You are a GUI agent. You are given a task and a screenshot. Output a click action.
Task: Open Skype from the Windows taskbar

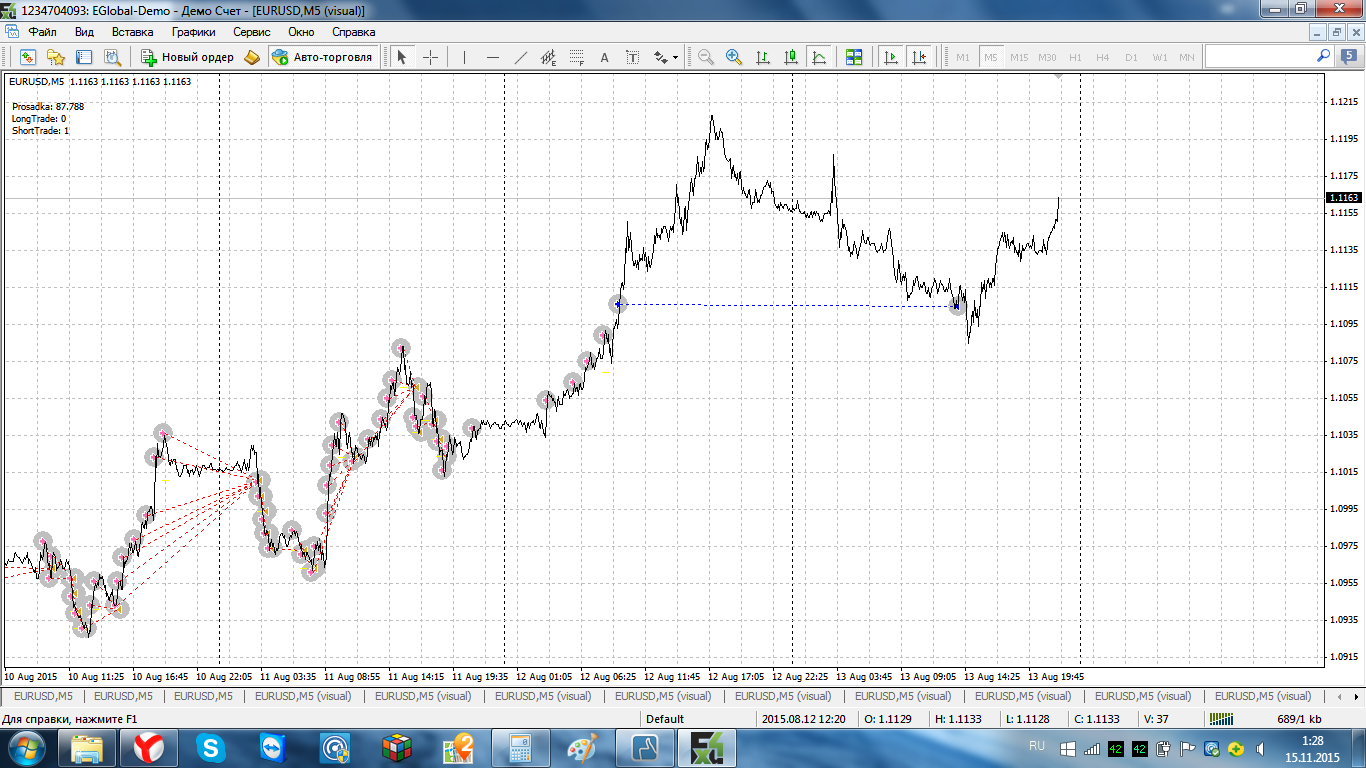[x=211, y=748]
